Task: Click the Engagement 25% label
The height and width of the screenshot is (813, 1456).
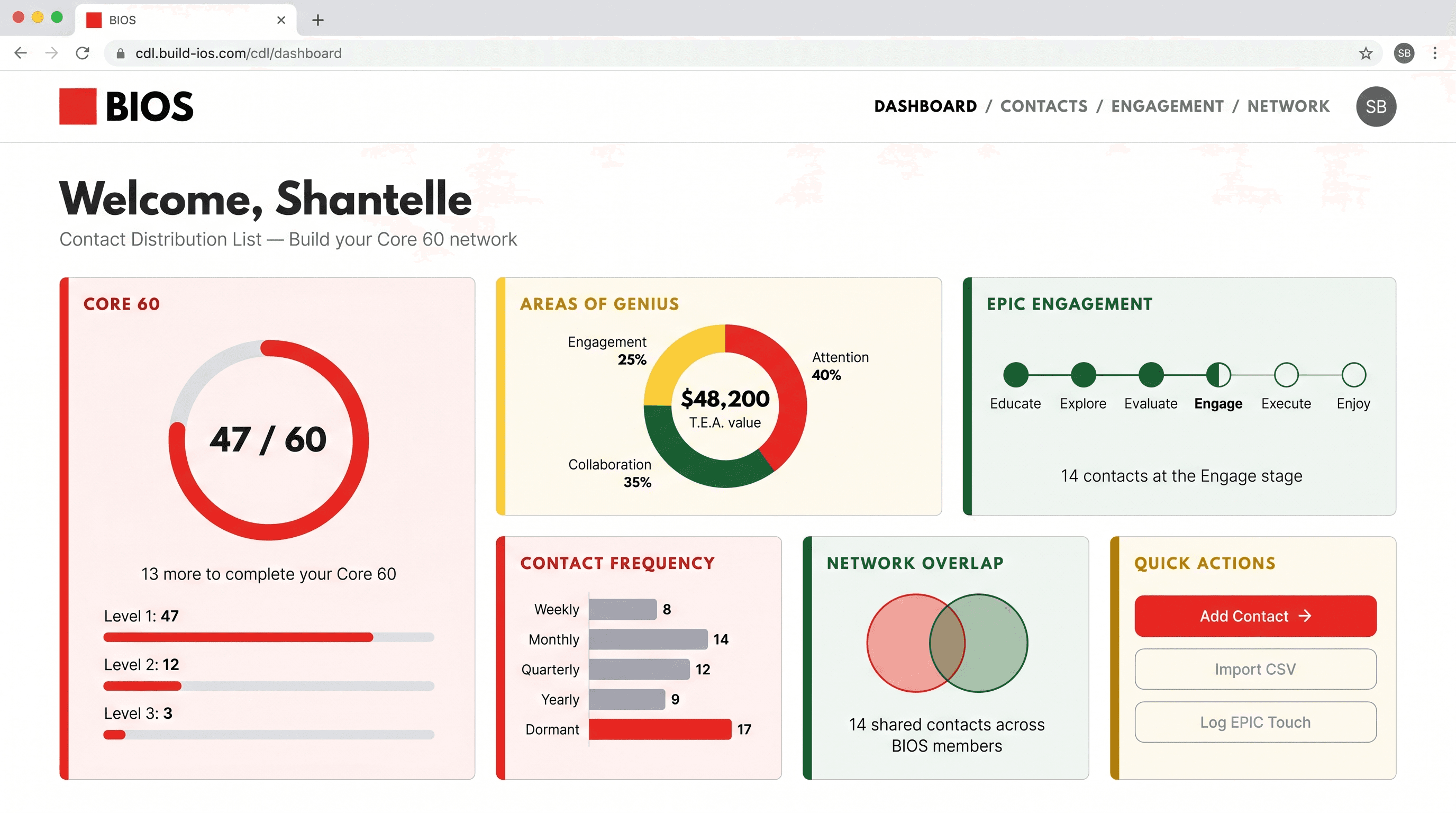Action: pos(606,350)
